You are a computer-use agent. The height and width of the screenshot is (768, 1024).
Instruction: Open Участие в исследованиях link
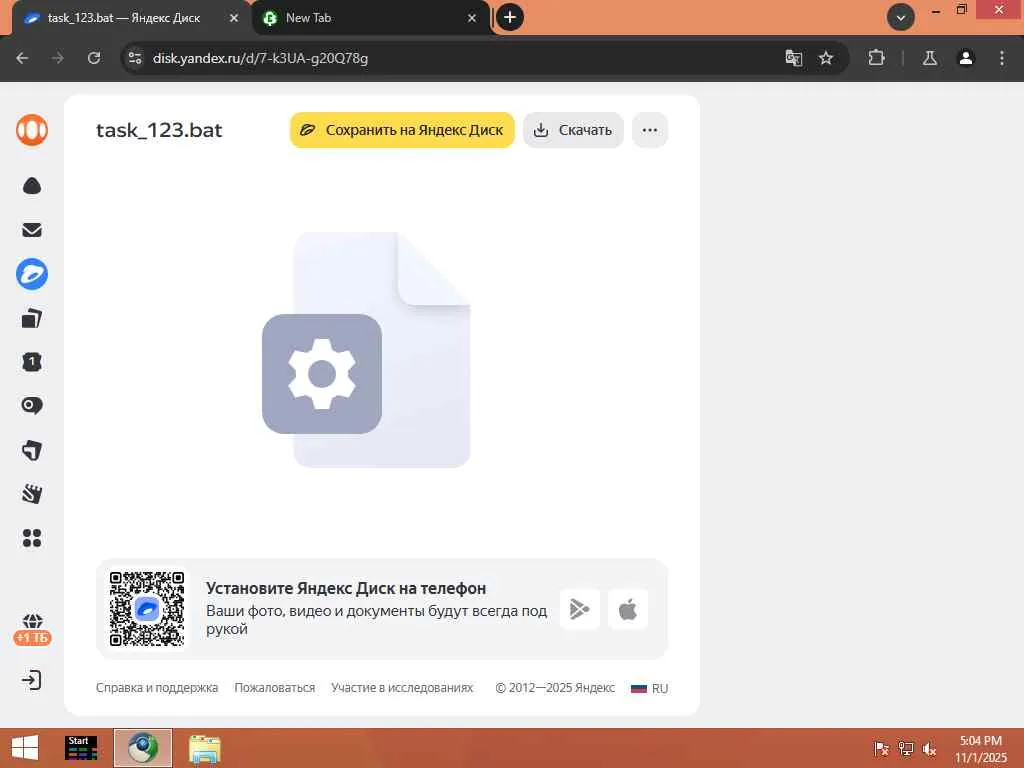pyautogui.click(x=402, y=688)
